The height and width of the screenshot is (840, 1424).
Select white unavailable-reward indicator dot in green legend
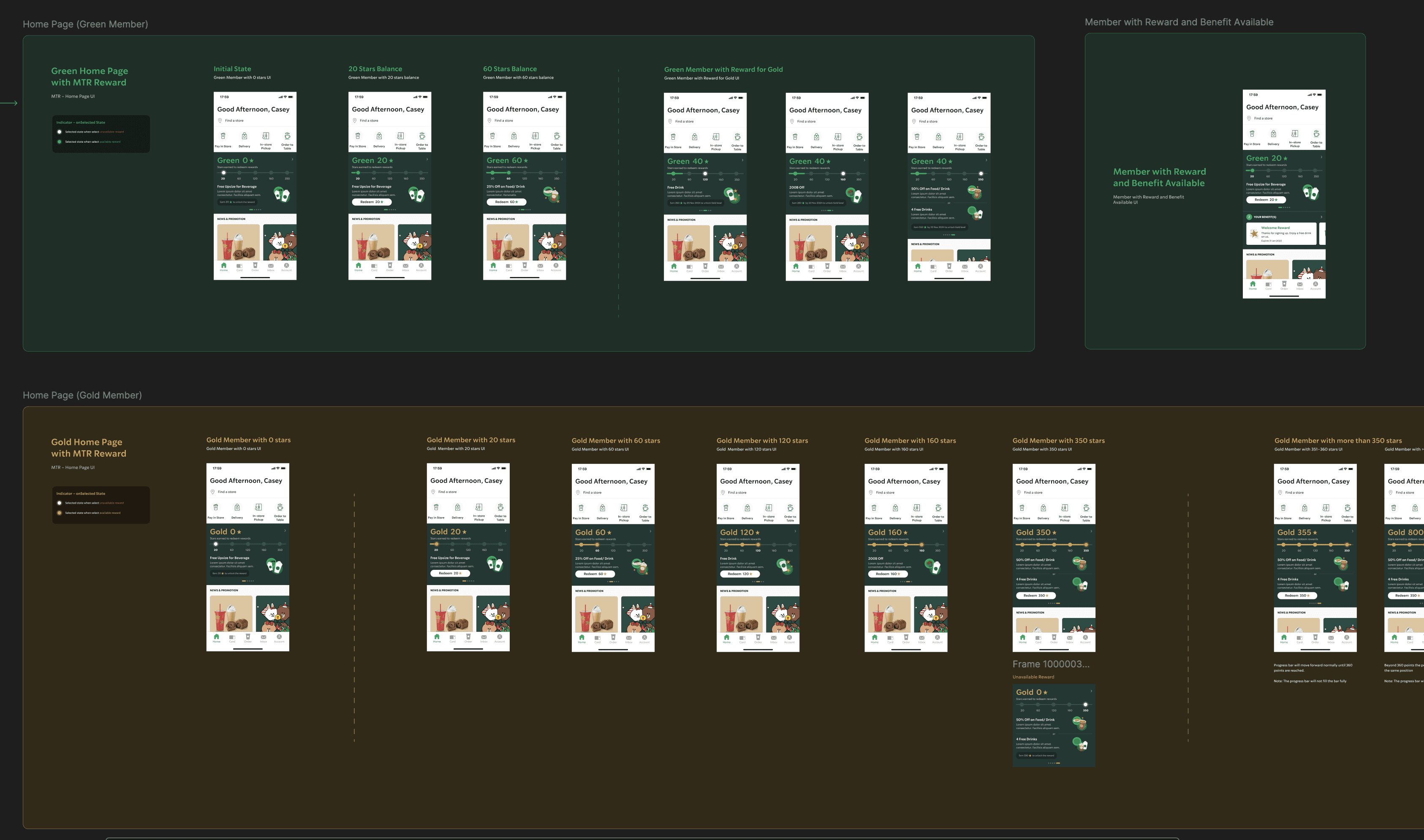[60, 132]
